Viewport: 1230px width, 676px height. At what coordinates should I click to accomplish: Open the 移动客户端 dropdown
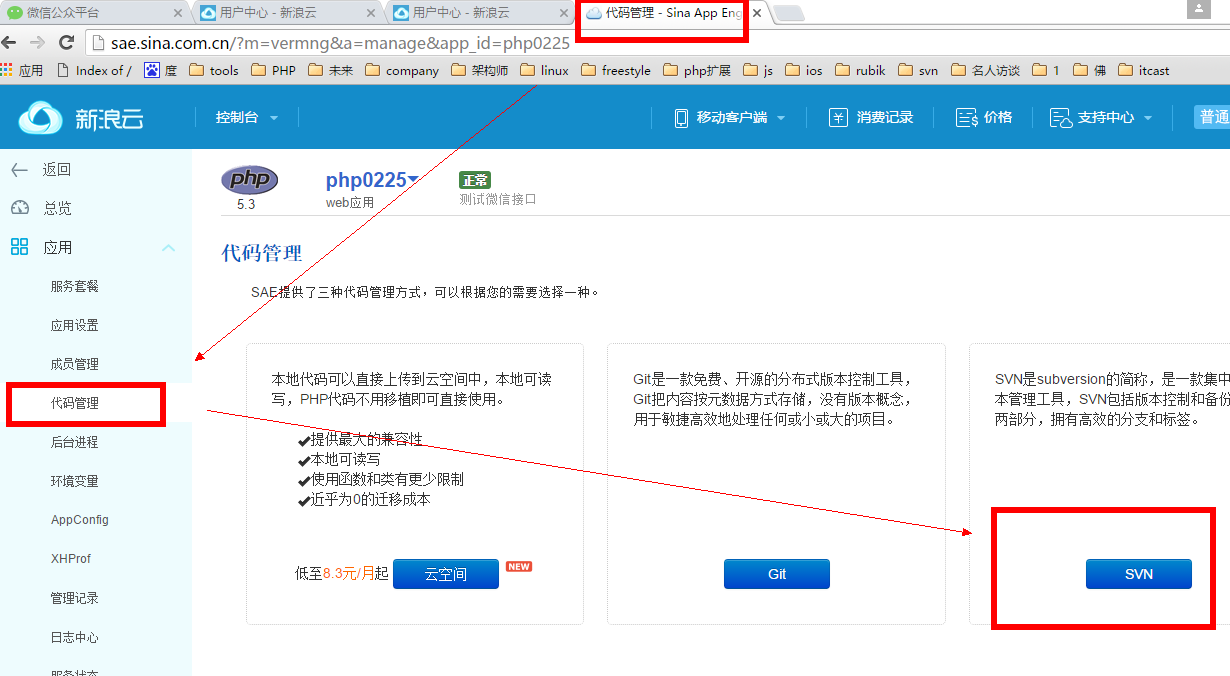pyautogui.click(x=731, y=118)
